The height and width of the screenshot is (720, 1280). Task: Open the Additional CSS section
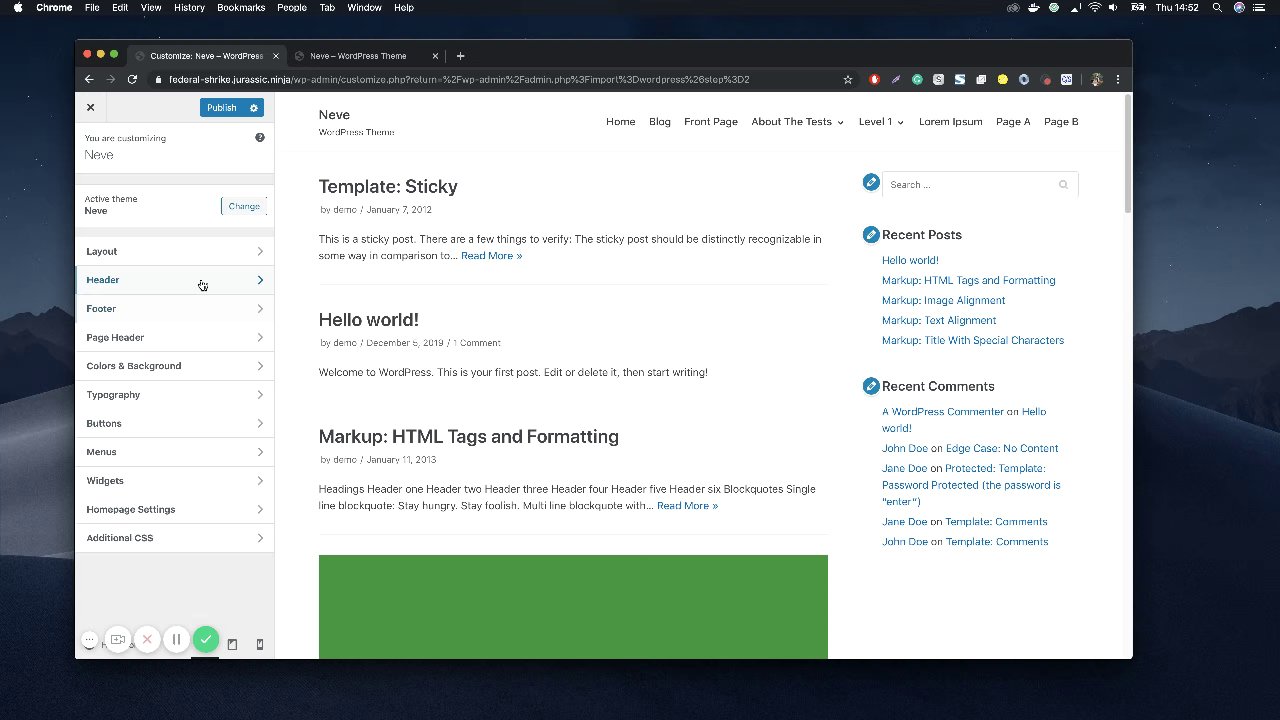click(175, 538)
